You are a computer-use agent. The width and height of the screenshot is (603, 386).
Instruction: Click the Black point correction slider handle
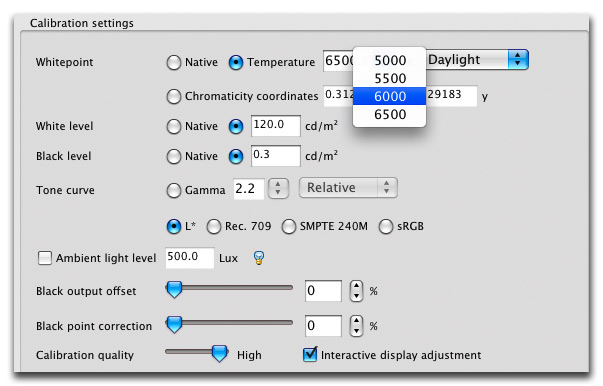tap(174, 324)
